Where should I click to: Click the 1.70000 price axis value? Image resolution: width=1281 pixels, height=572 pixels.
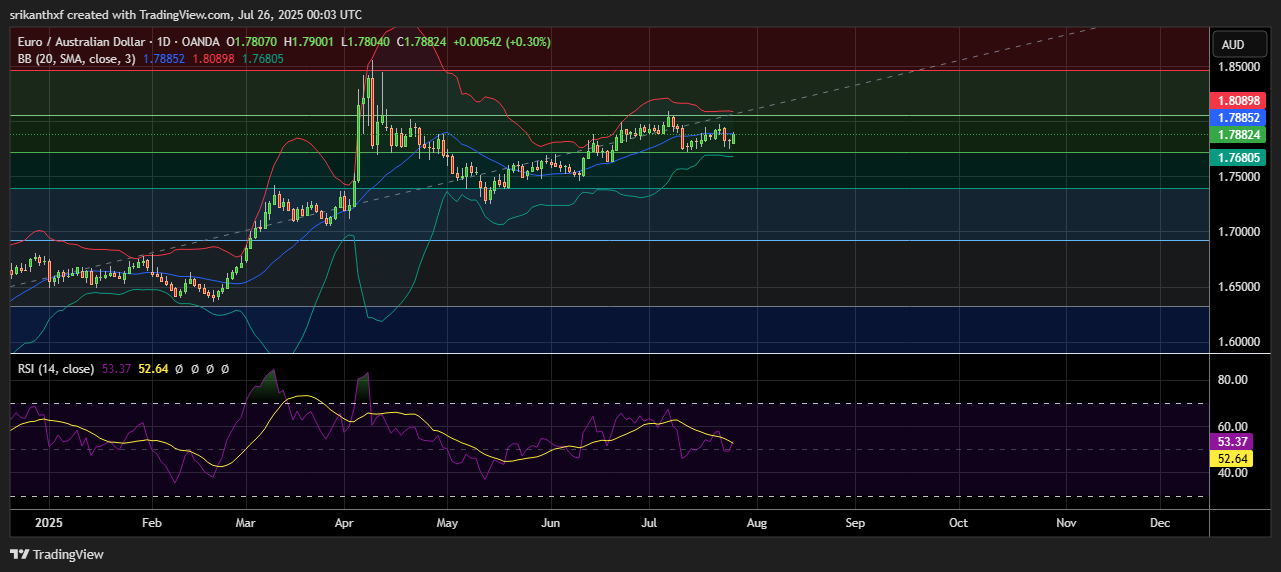[x=1238, y=232]
